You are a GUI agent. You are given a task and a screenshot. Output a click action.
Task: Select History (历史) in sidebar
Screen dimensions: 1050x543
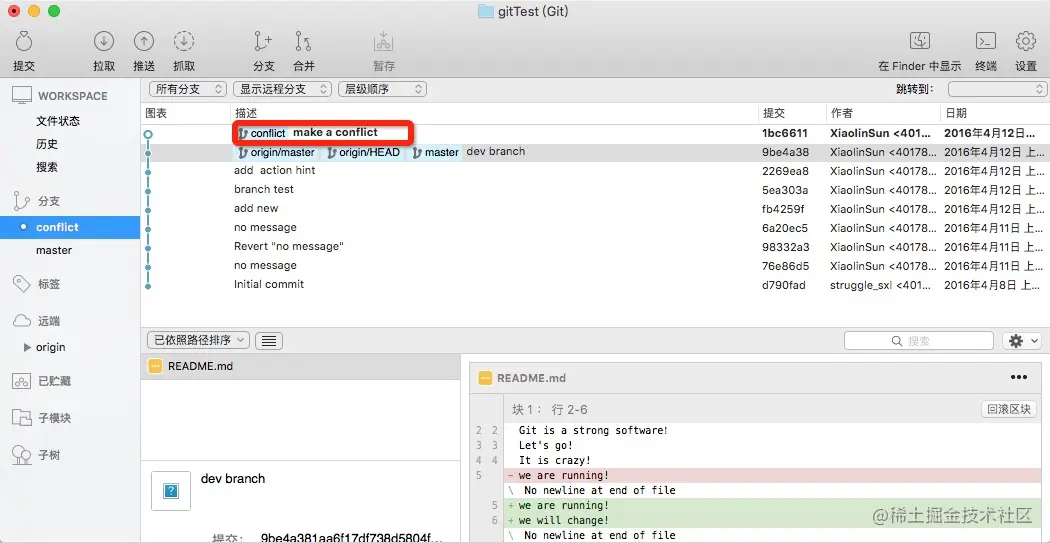coord(47,144)
